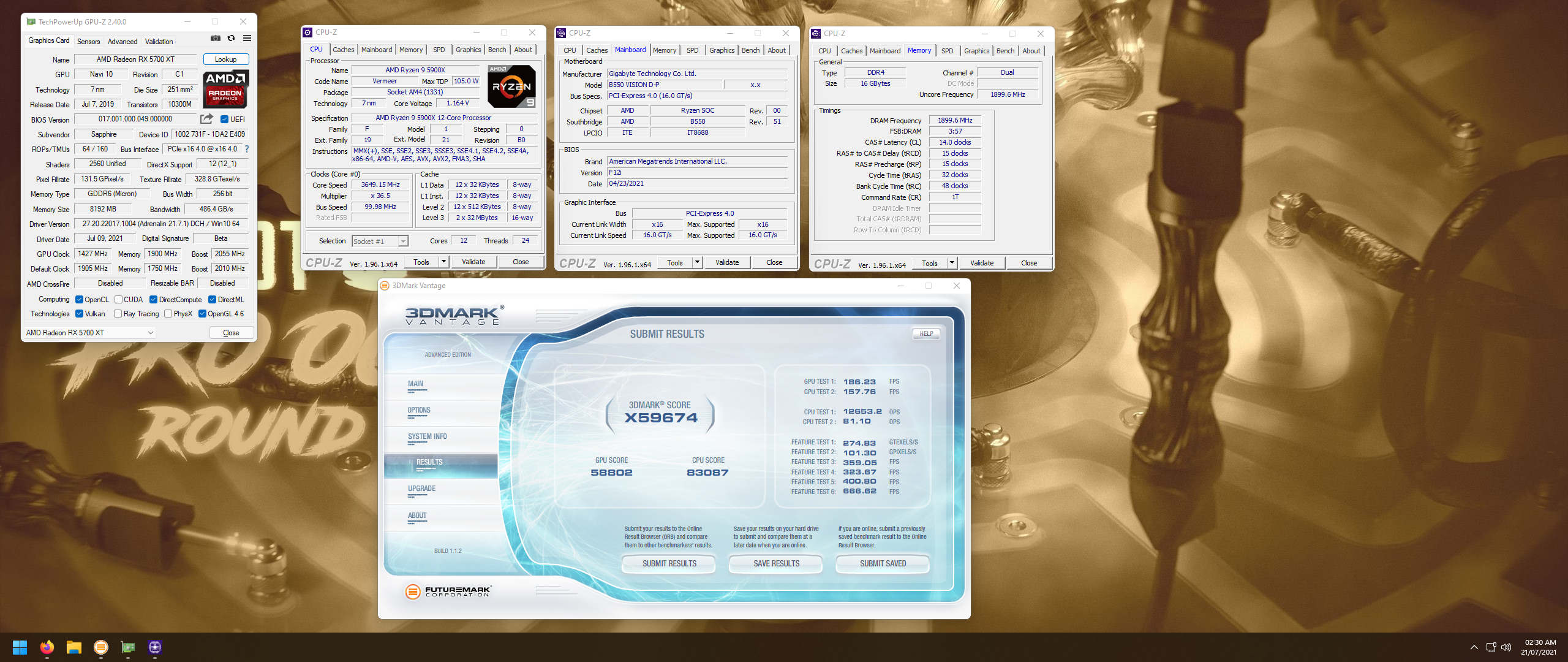This screenshot has width=1568, height=662.
Task: Open Bench tab in Mainboard CPU-Z window
Action: (750, 50)
